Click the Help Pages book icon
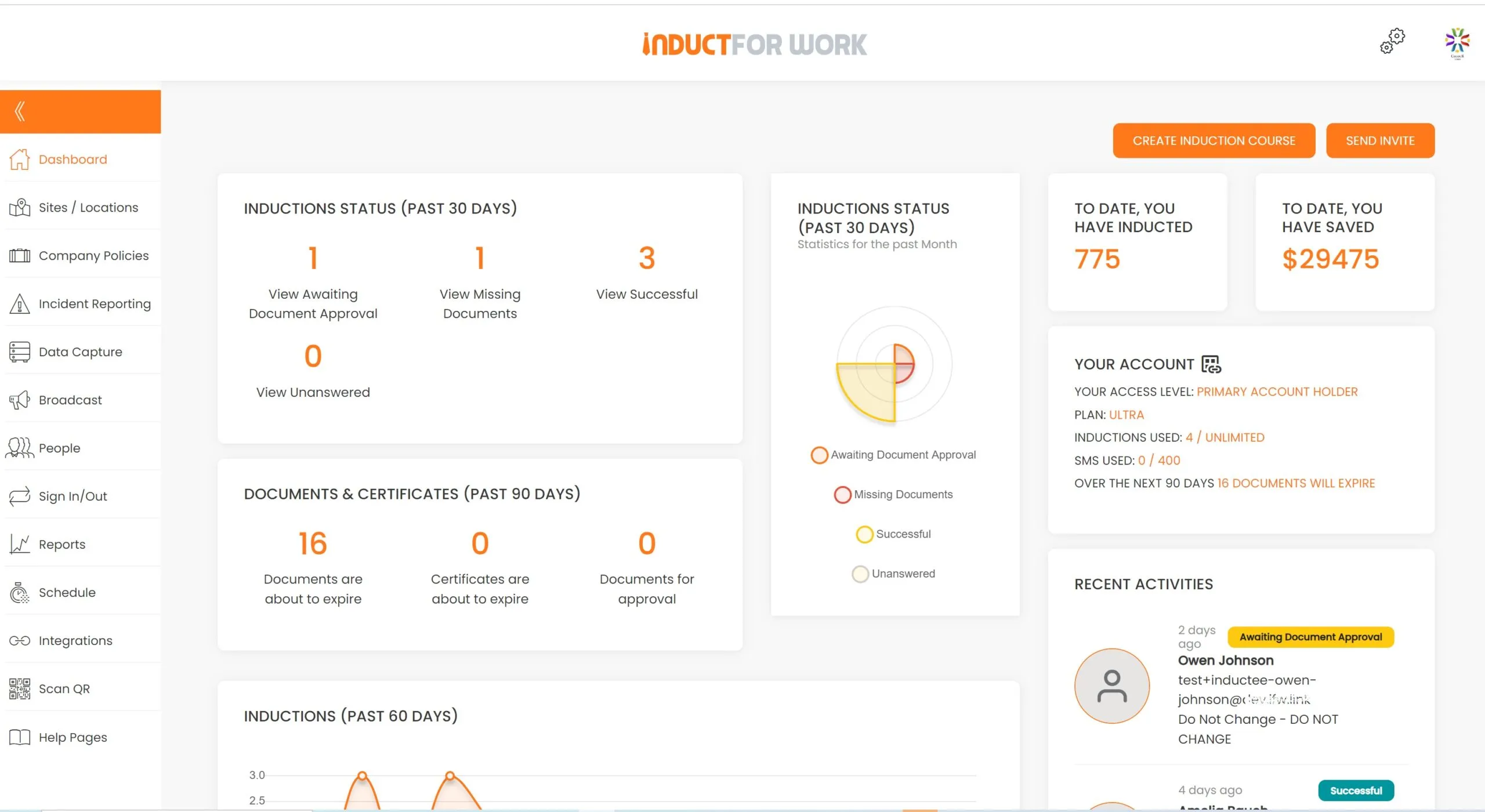Image resolution: width=1485 pixels, height=812 pixels. coord(20,737)
